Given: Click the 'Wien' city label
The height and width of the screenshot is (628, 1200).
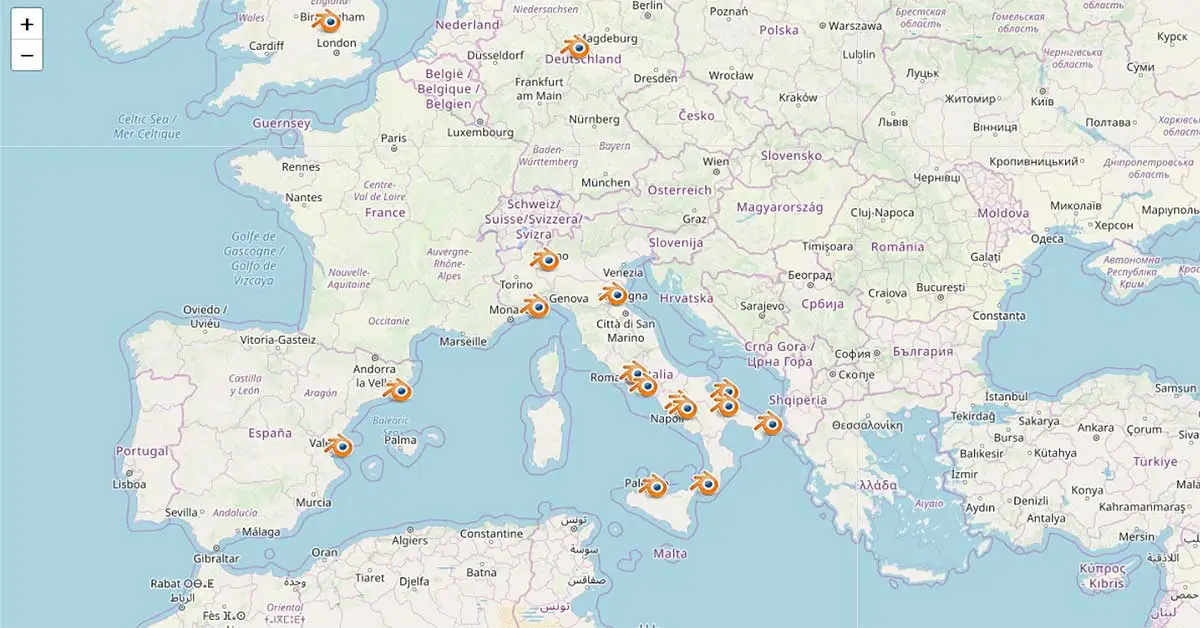Looking at the screenshot, I should [716, 161].
